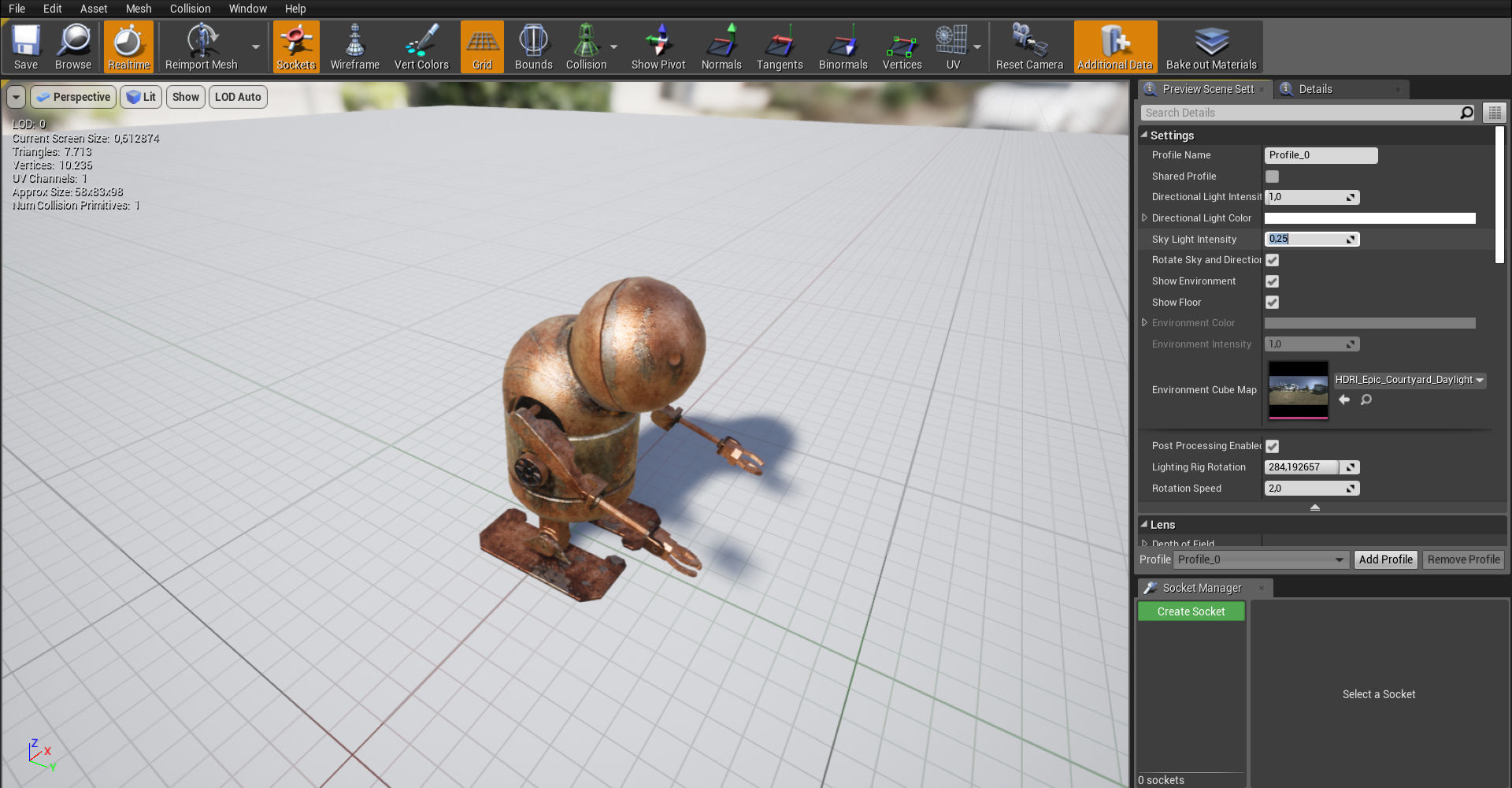
Task: Click Environment Cube Map thumbnail
Action: point(1298,390)
